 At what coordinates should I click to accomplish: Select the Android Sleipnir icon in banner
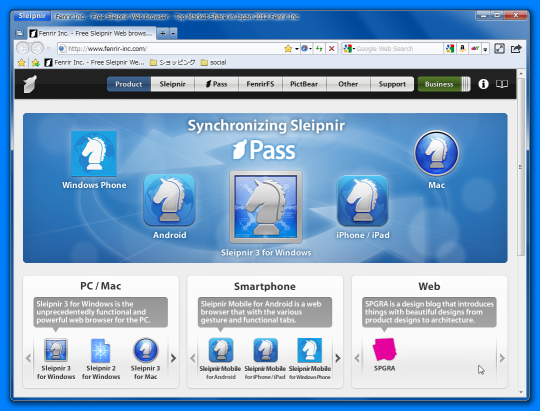point(169,200)
